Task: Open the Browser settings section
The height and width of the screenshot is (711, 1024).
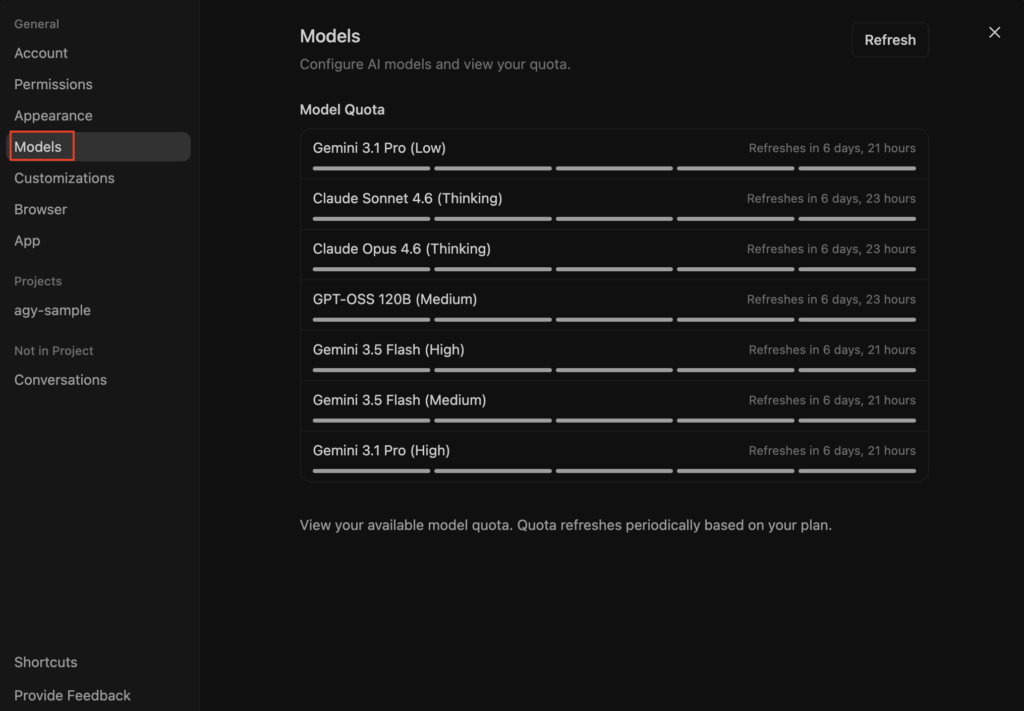Action: click(40, 210)
